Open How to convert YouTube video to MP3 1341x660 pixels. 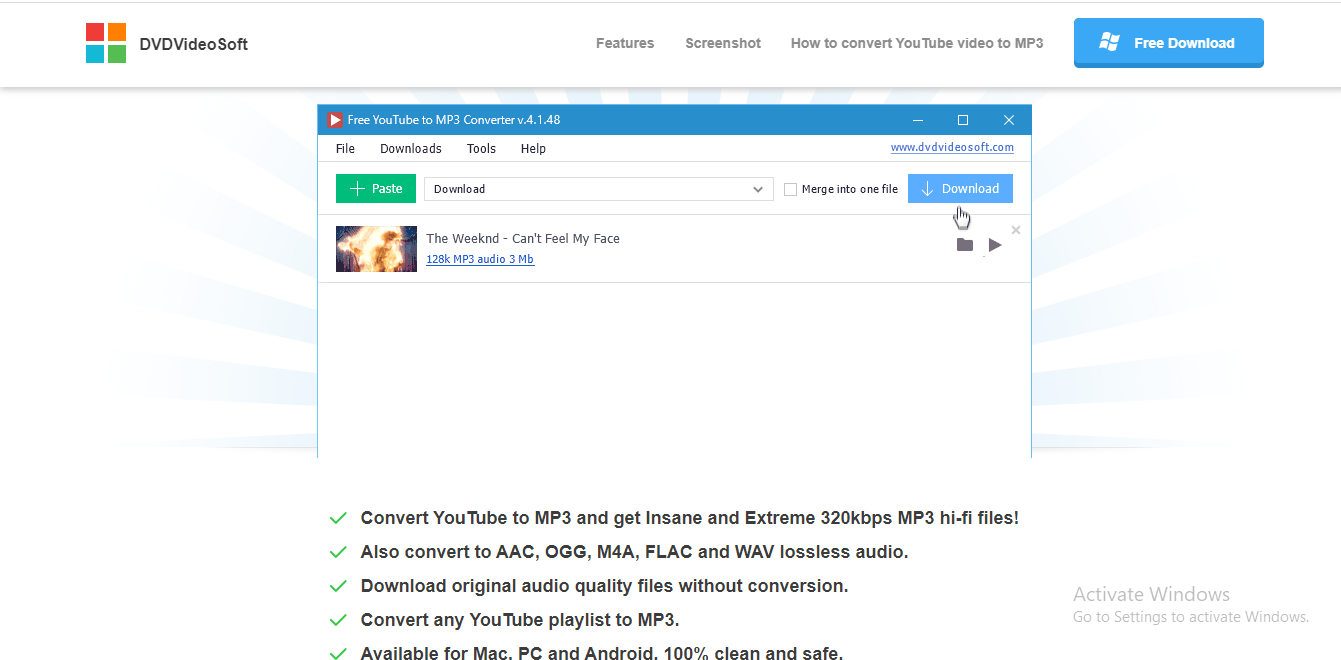pos(917,43)
